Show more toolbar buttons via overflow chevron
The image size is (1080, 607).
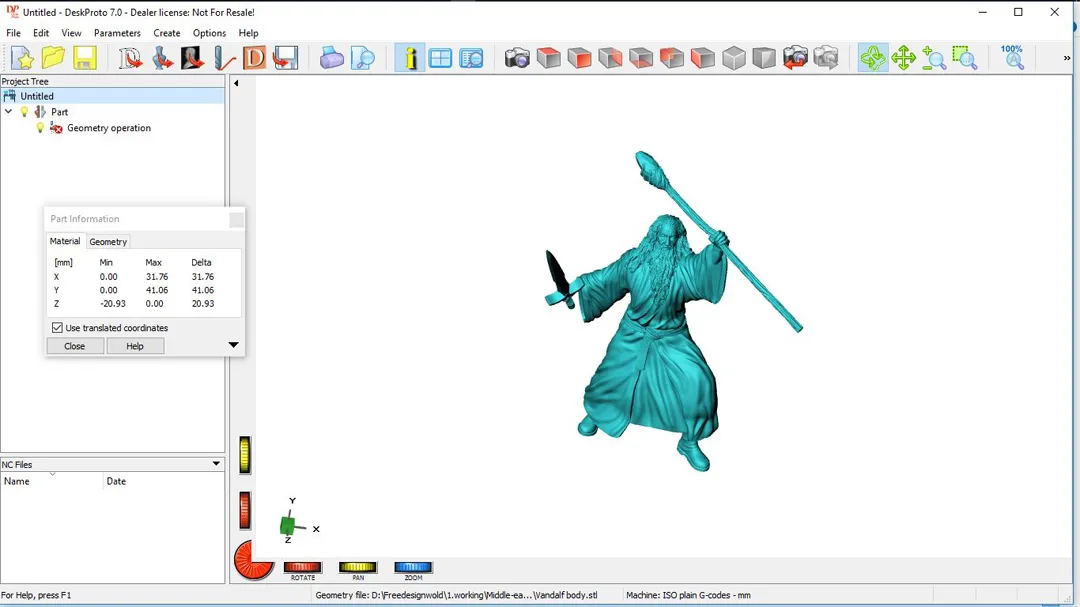tap(1066, 58)
